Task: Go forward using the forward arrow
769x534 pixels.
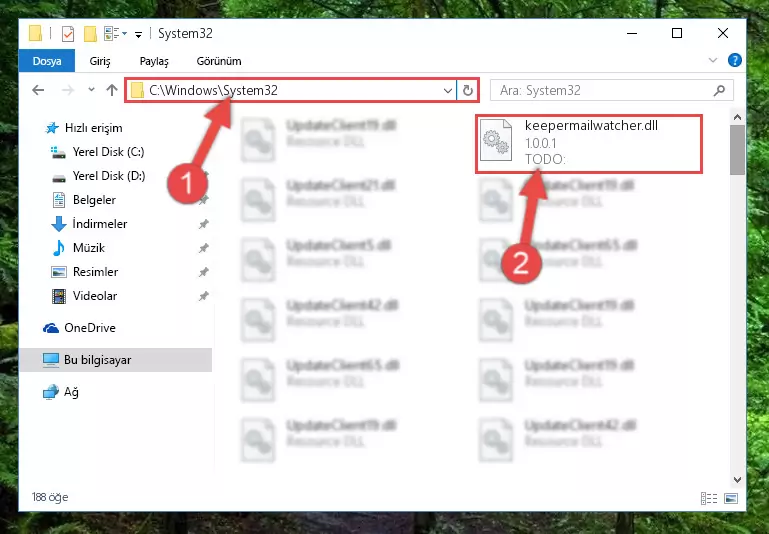Action: [x=67, y=90]
